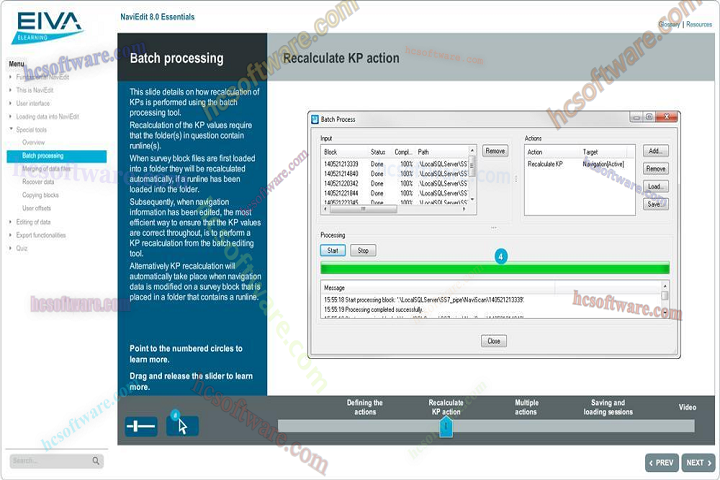Select the slider handle at Recalculate KP action
This screenshot has height=480, width=720.
(445, 427)
